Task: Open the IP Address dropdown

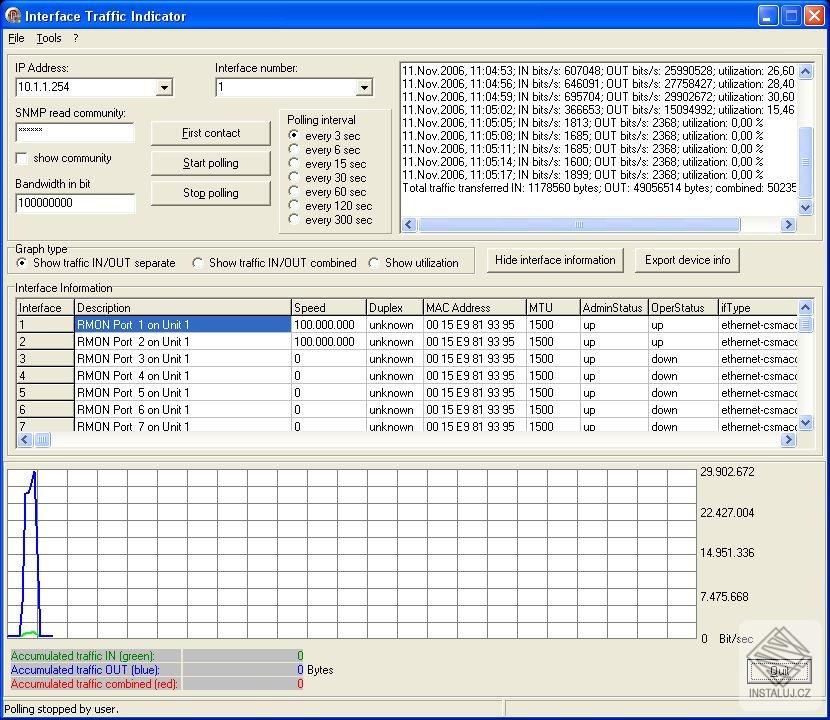Action: (x=163, y=87)
